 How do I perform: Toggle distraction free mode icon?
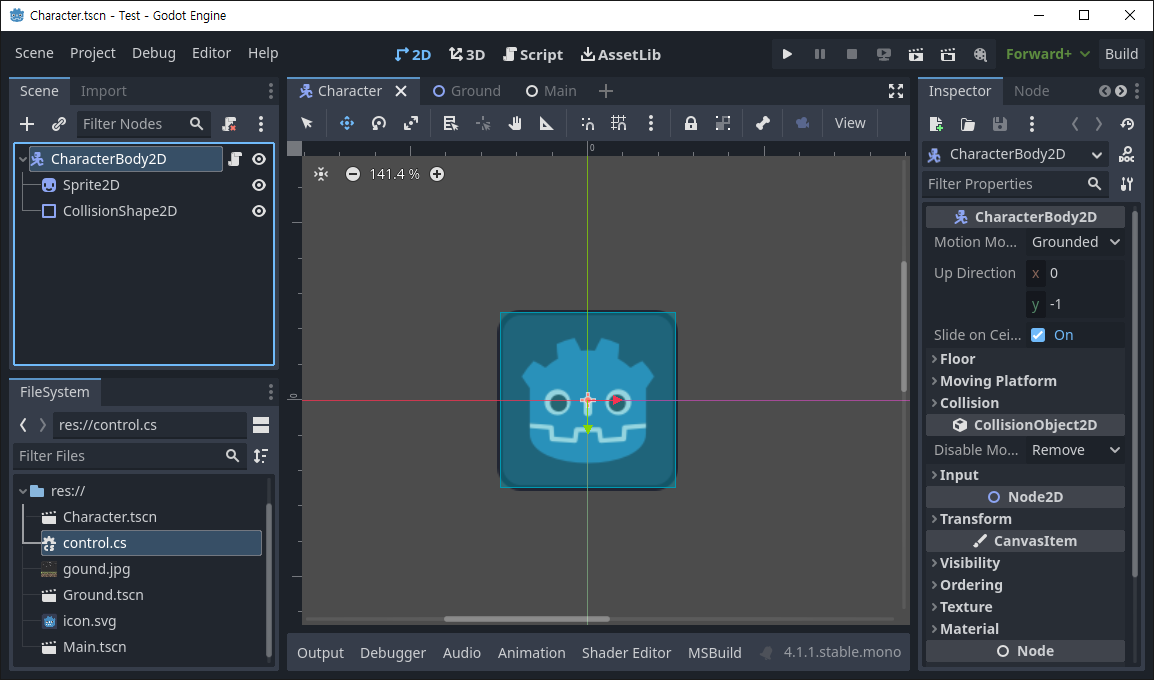click(896, 91)
